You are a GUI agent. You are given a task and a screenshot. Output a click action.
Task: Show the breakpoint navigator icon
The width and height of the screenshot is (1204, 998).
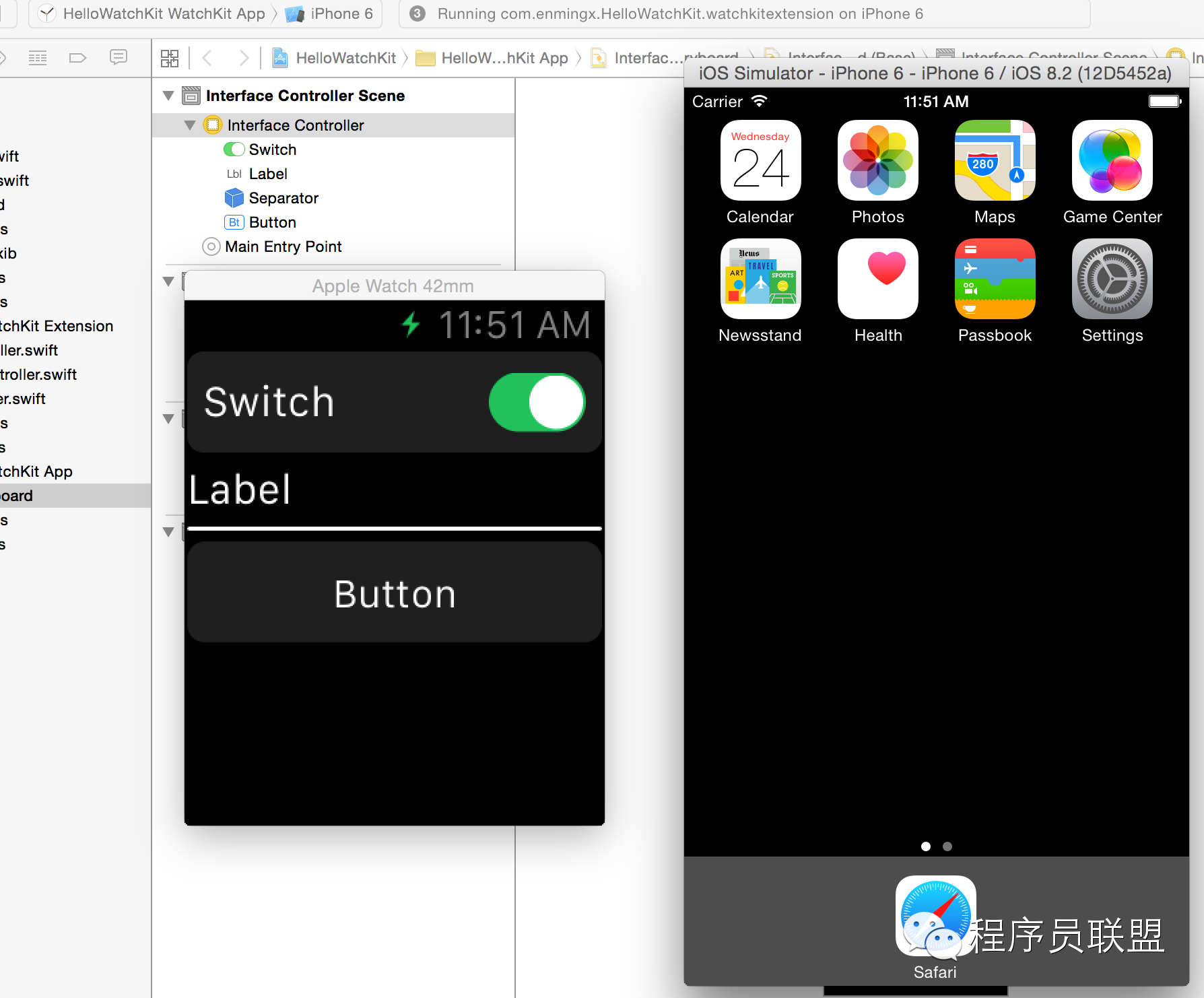78,58
